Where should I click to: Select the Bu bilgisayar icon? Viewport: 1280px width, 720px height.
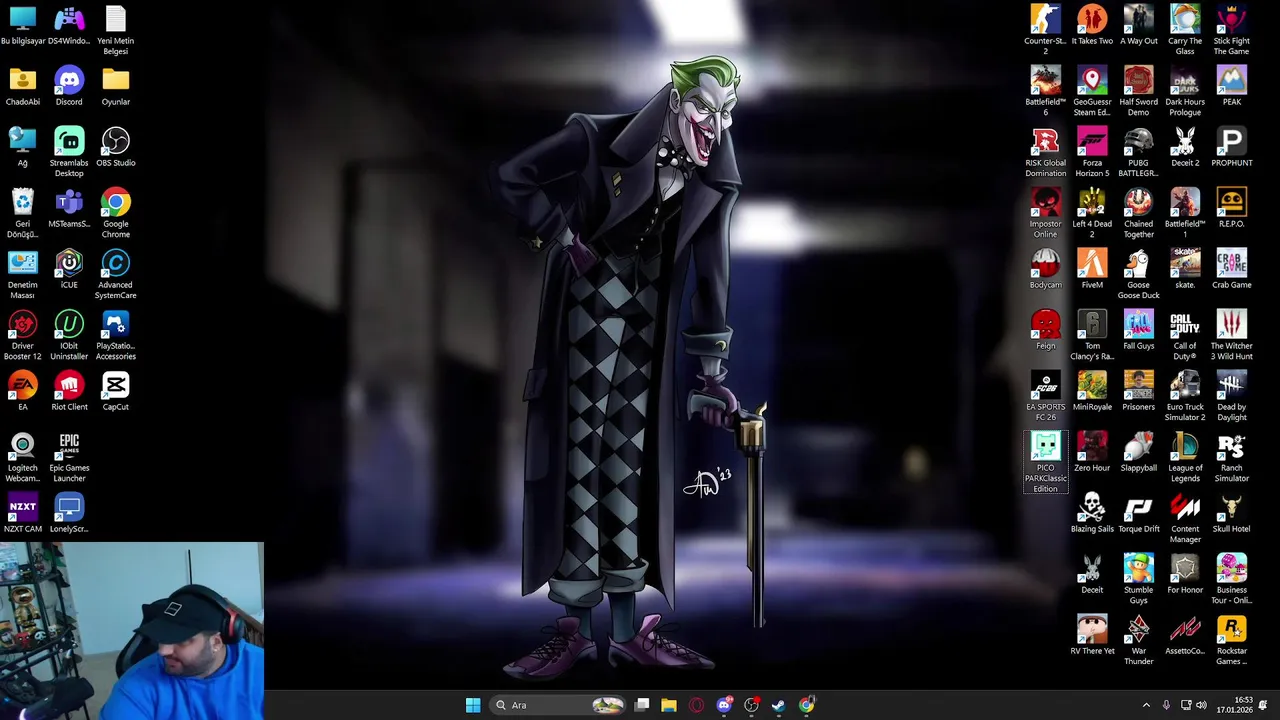23,25
